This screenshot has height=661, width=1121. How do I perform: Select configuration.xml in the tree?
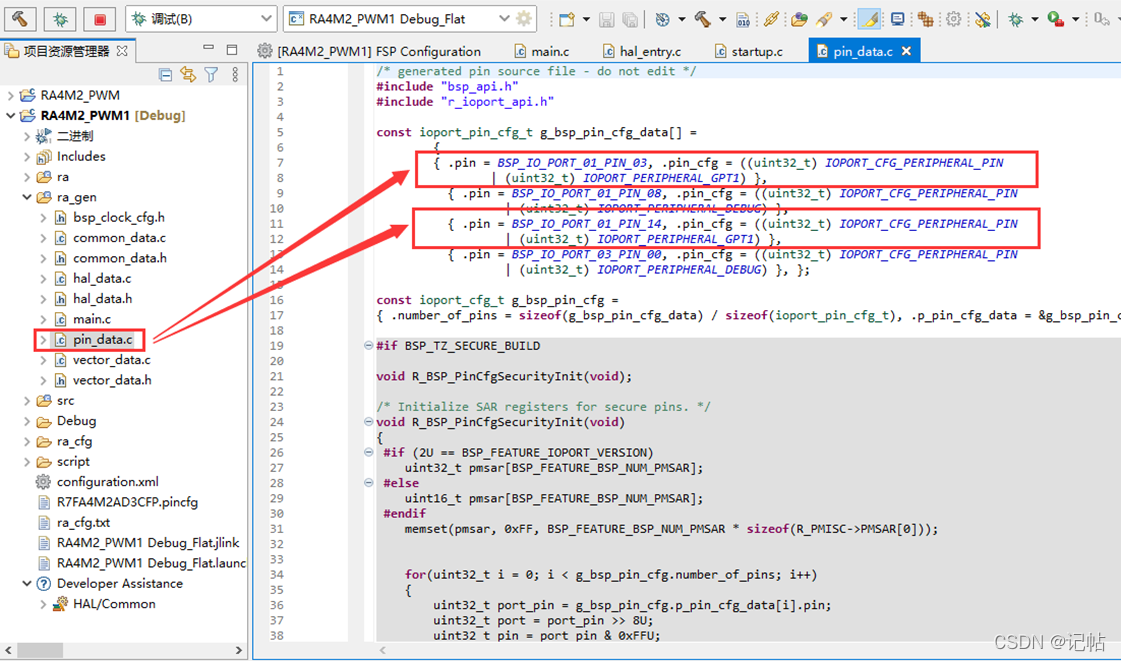point(107,482)
